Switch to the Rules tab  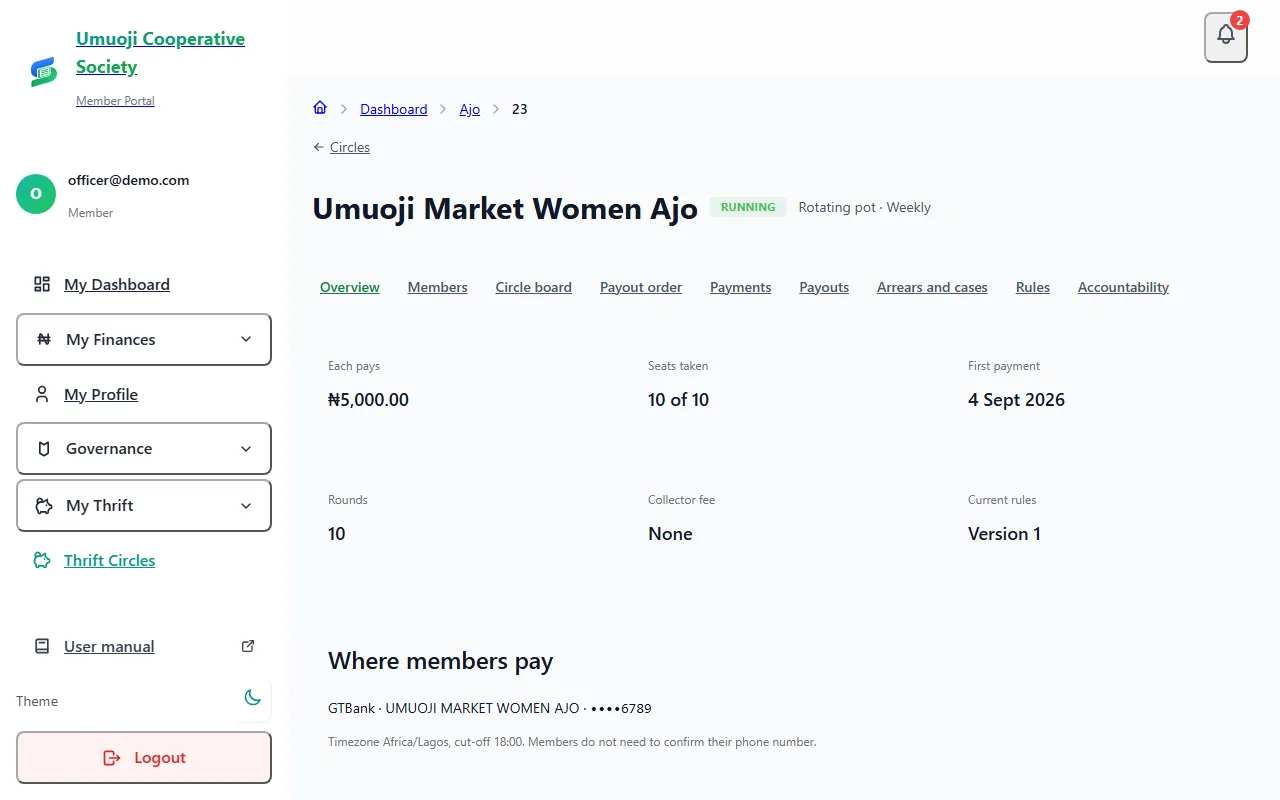(x=1033, y=287)
